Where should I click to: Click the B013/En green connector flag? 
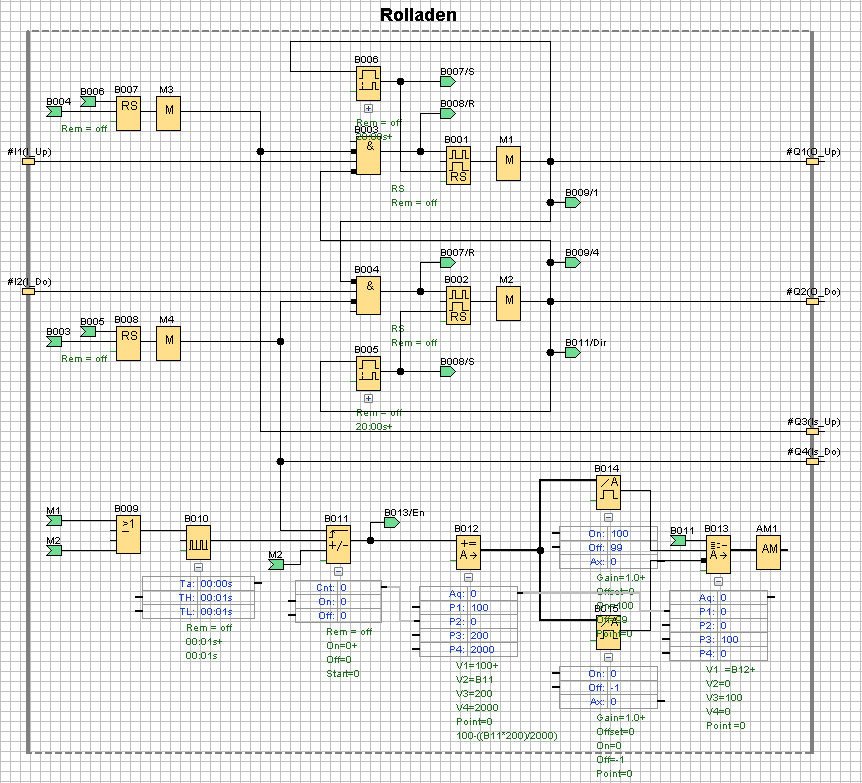point(391,521)
